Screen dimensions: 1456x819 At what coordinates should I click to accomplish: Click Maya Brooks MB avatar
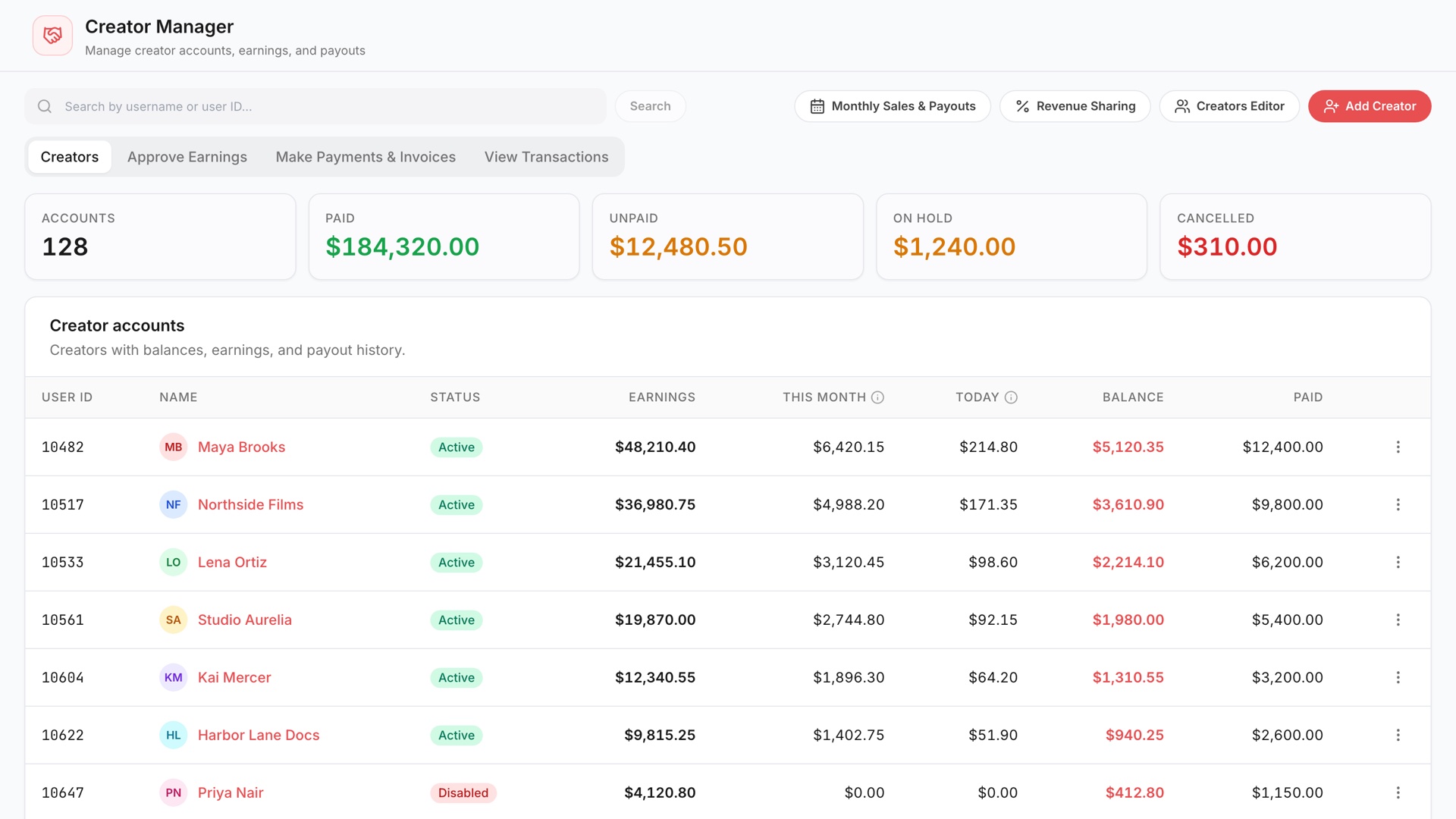(x=173, y=447)
